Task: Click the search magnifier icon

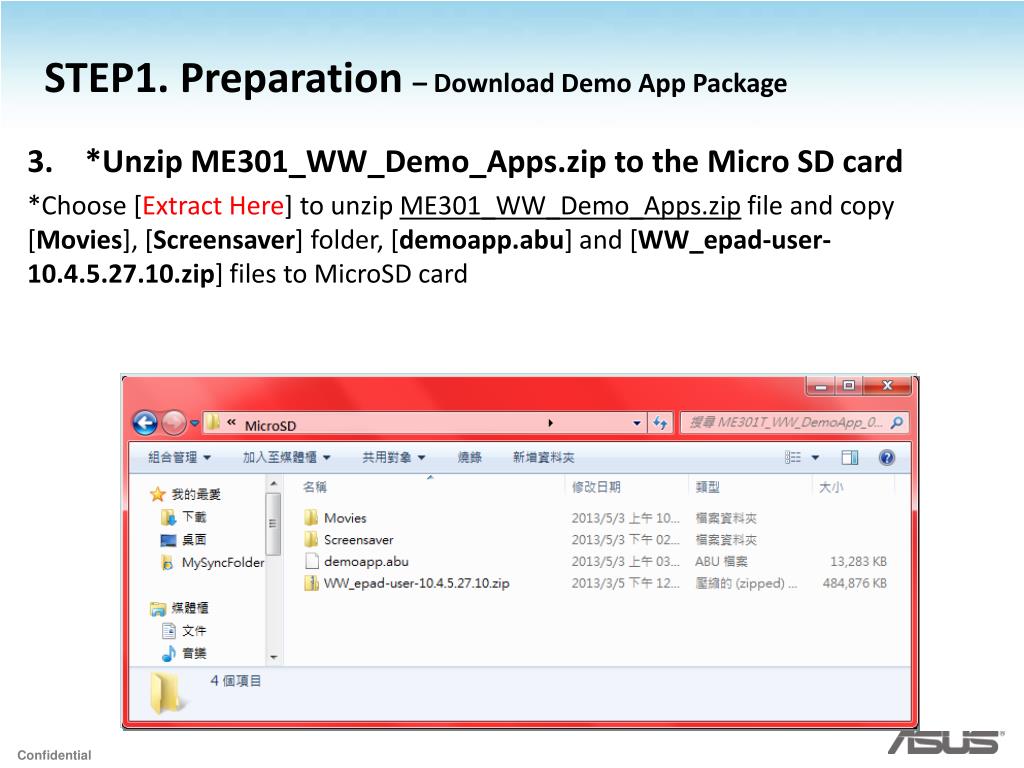Action: tap(897, 423)
